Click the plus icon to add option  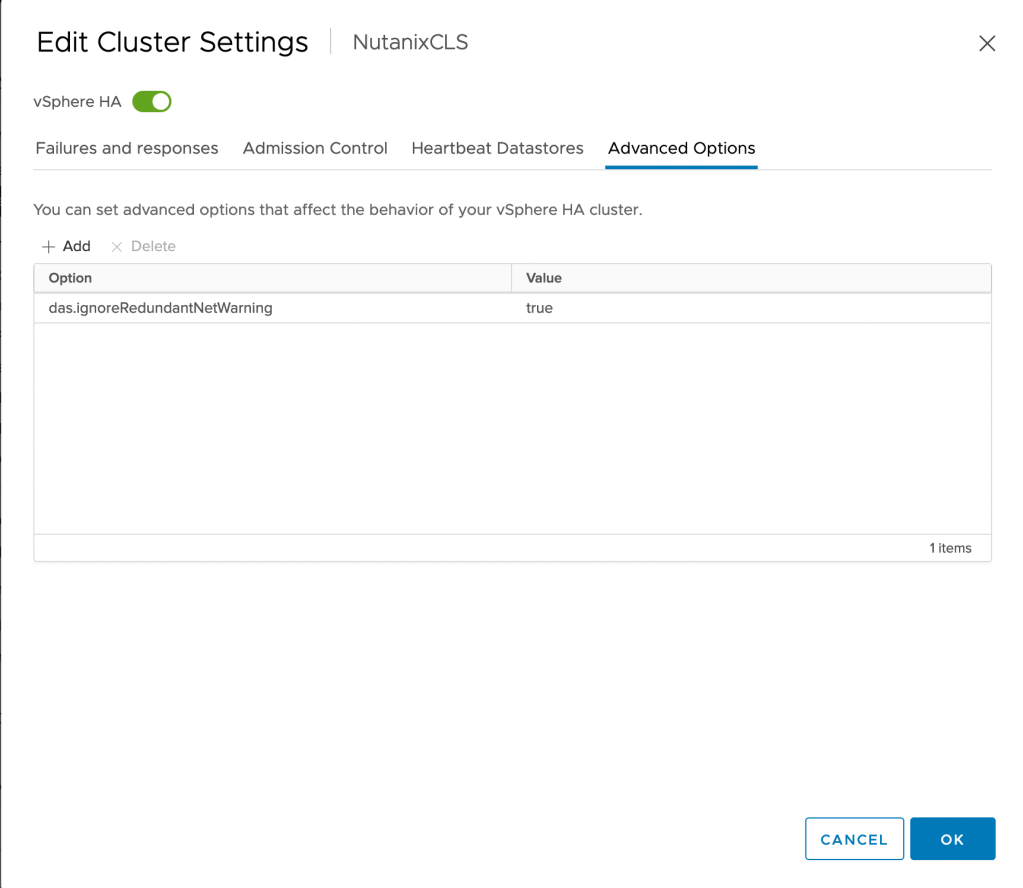pyautogui.click(x=48, y=246)
